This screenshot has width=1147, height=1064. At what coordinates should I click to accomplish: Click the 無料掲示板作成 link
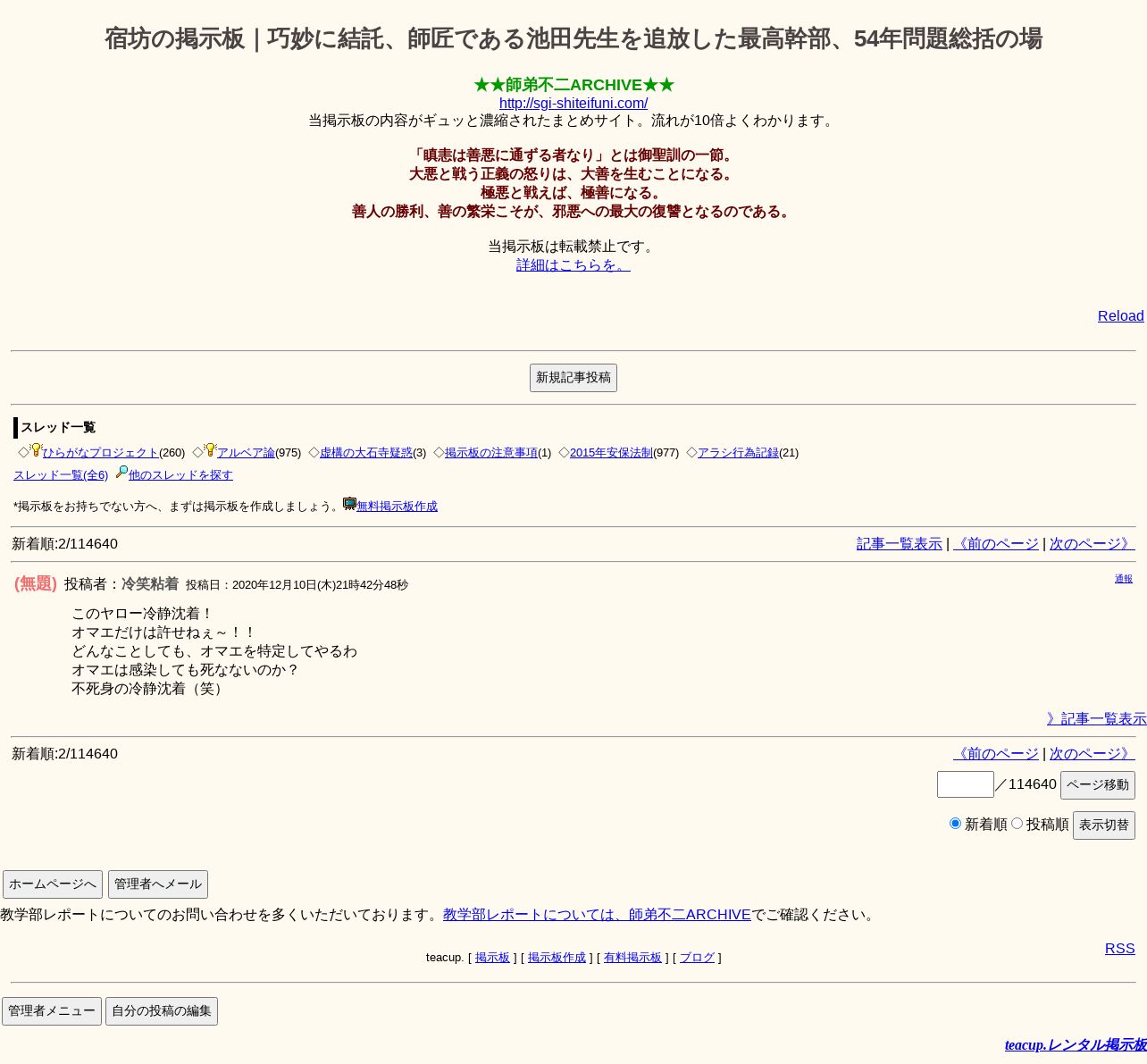[x=397, y=507]
